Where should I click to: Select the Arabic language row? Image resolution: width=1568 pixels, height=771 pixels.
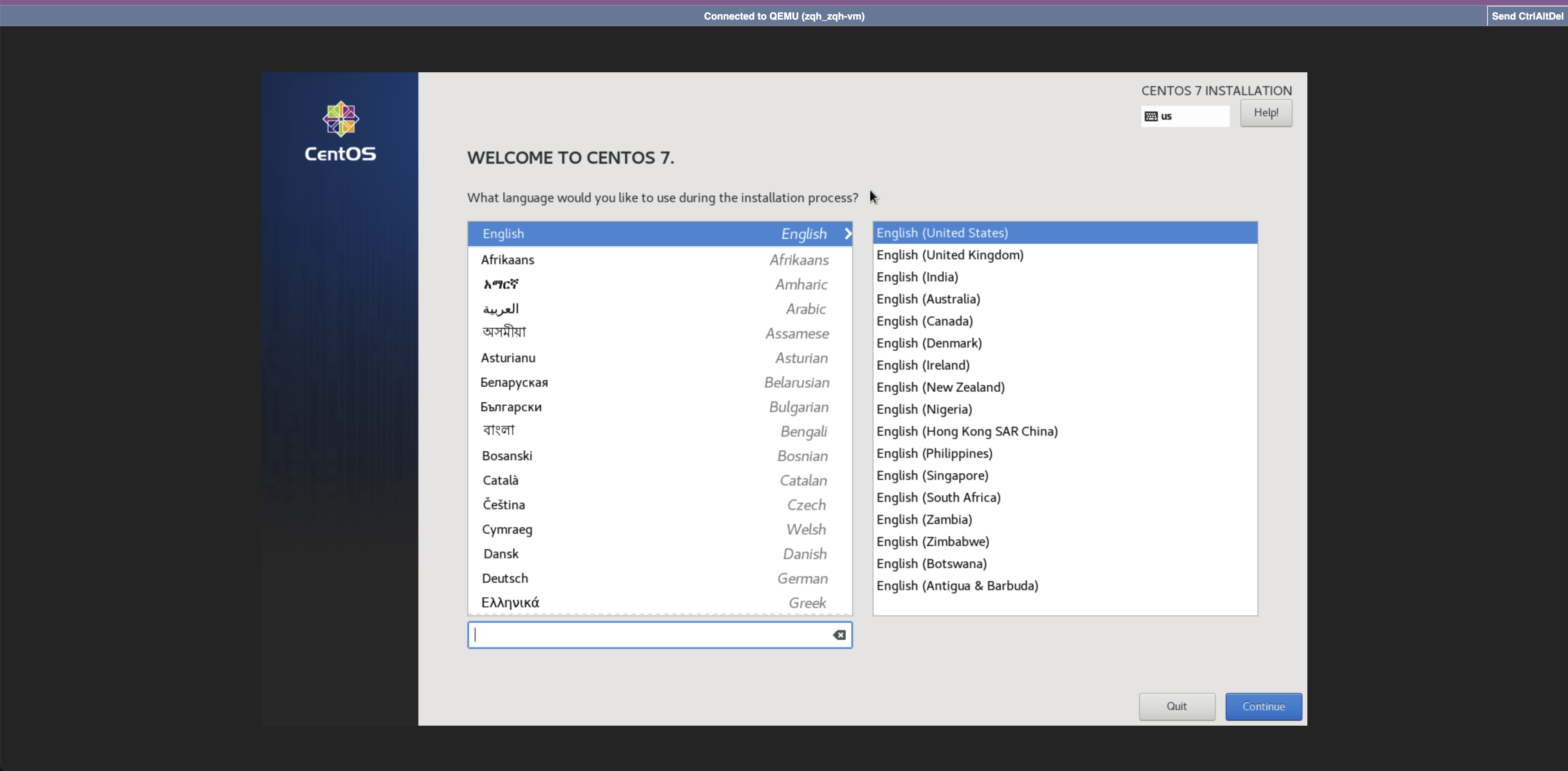click(660, 308)
